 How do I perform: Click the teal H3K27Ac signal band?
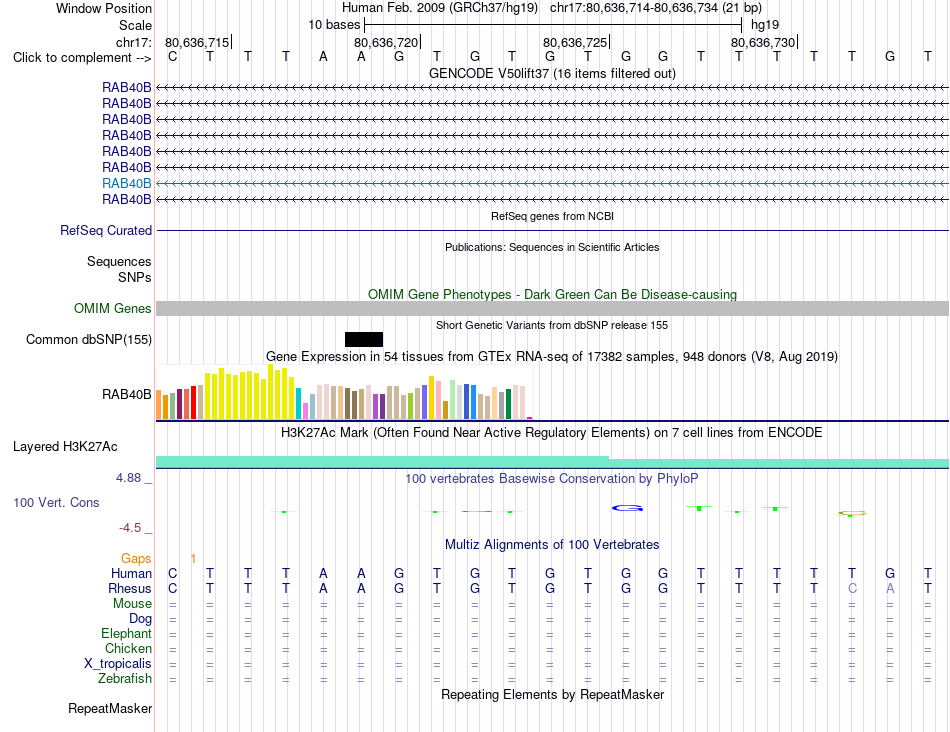[x=552, y=462]
